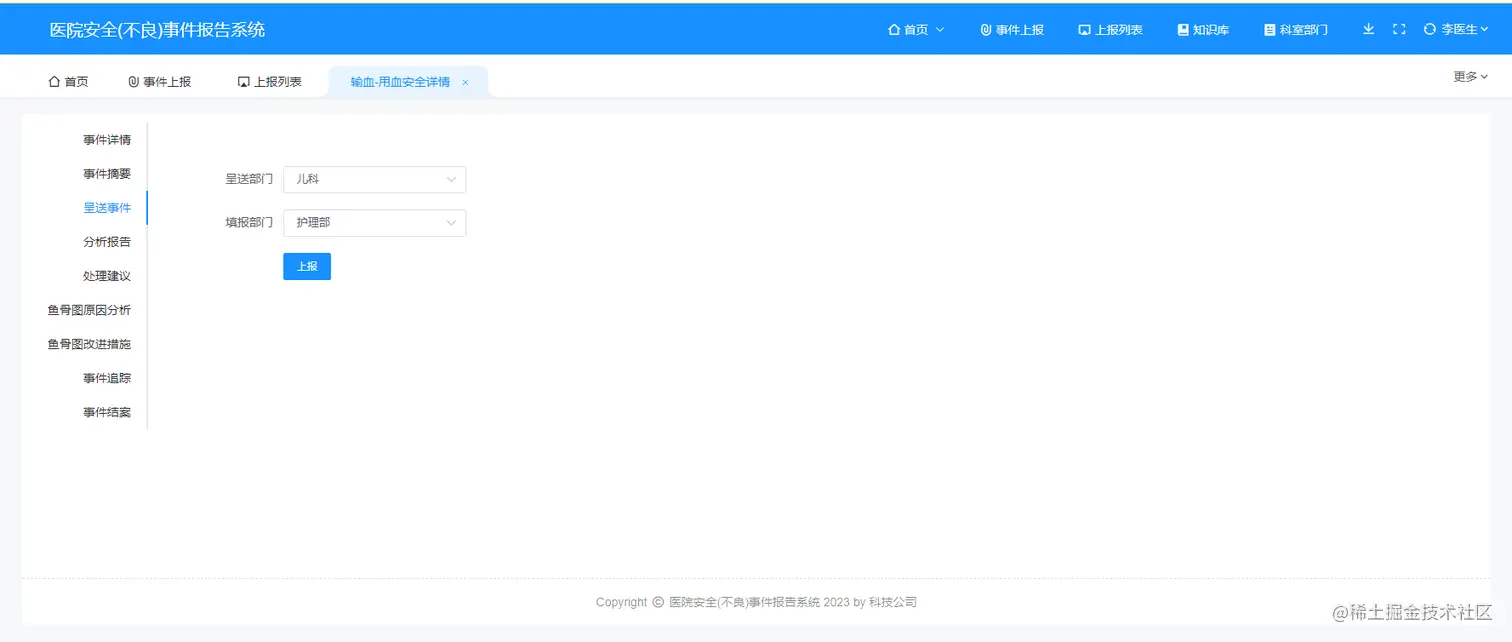Viewport: 1512px width, 642px height.
Task: Select 分析报告 in the left sidebar
Action: (108, 241)
